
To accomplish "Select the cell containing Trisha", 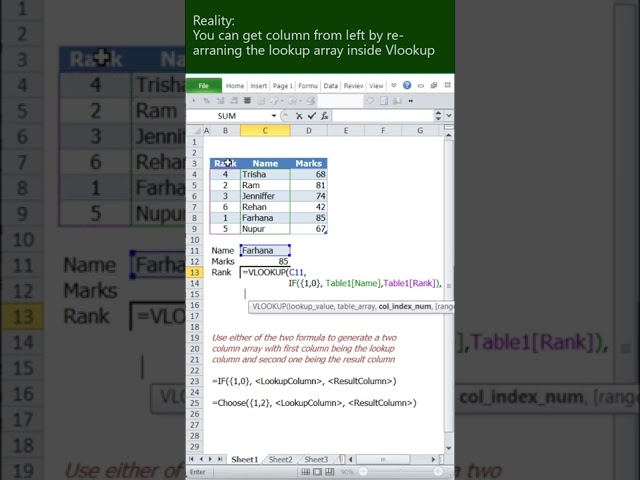I will pyautogui.click(x=265, y=174).
